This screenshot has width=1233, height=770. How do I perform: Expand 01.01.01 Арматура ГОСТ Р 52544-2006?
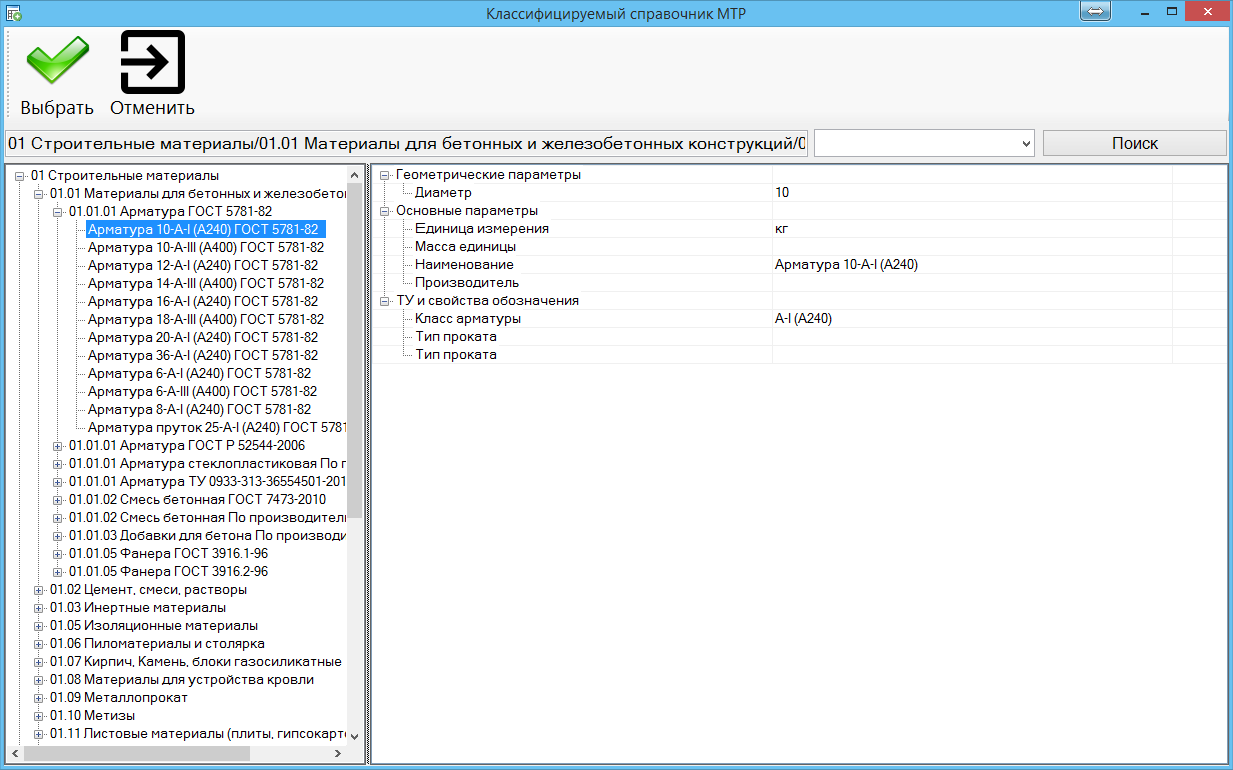57,446
